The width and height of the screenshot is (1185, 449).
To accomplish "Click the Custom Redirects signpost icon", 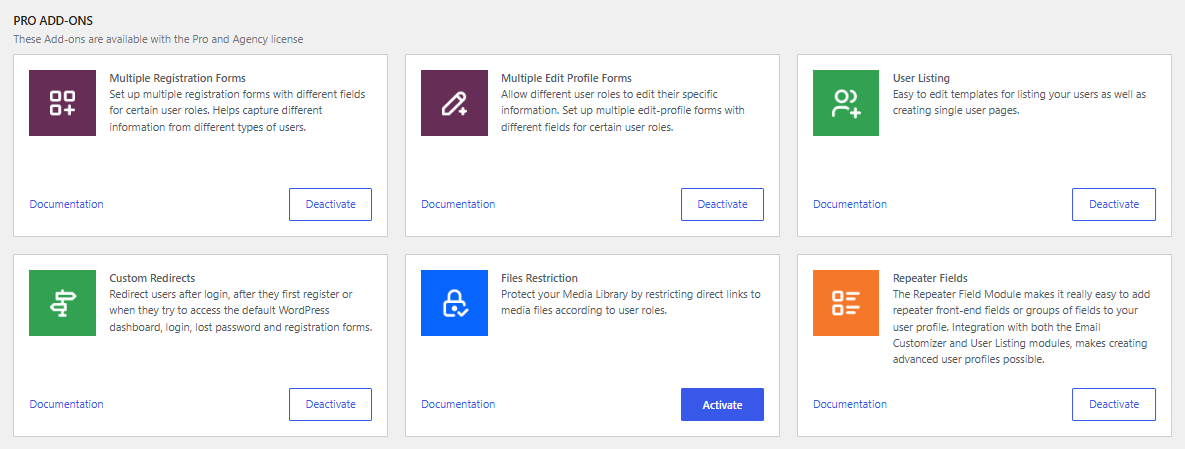I will coord(62,303).
